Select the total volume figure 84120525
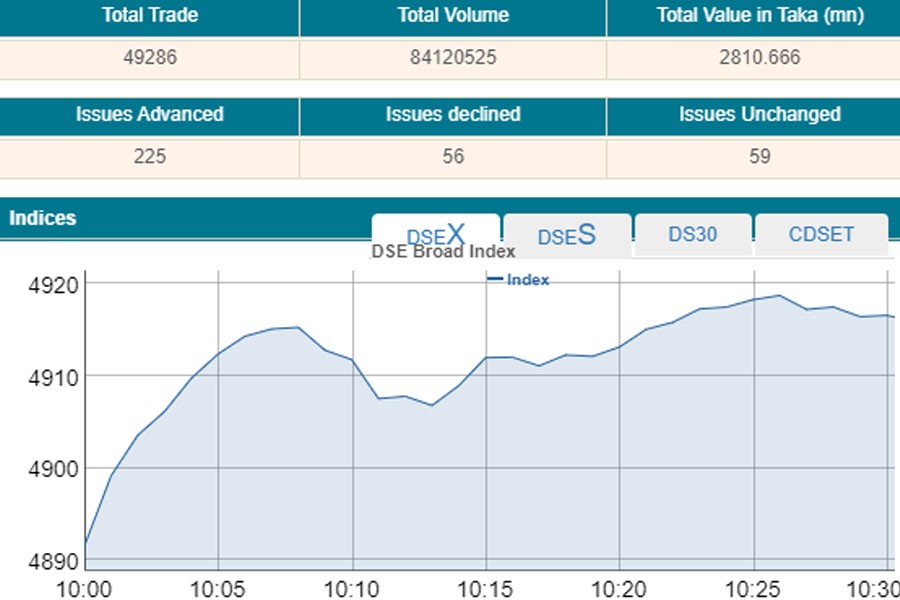The width and height of the screenshot is (900, 600). (452, 57)
